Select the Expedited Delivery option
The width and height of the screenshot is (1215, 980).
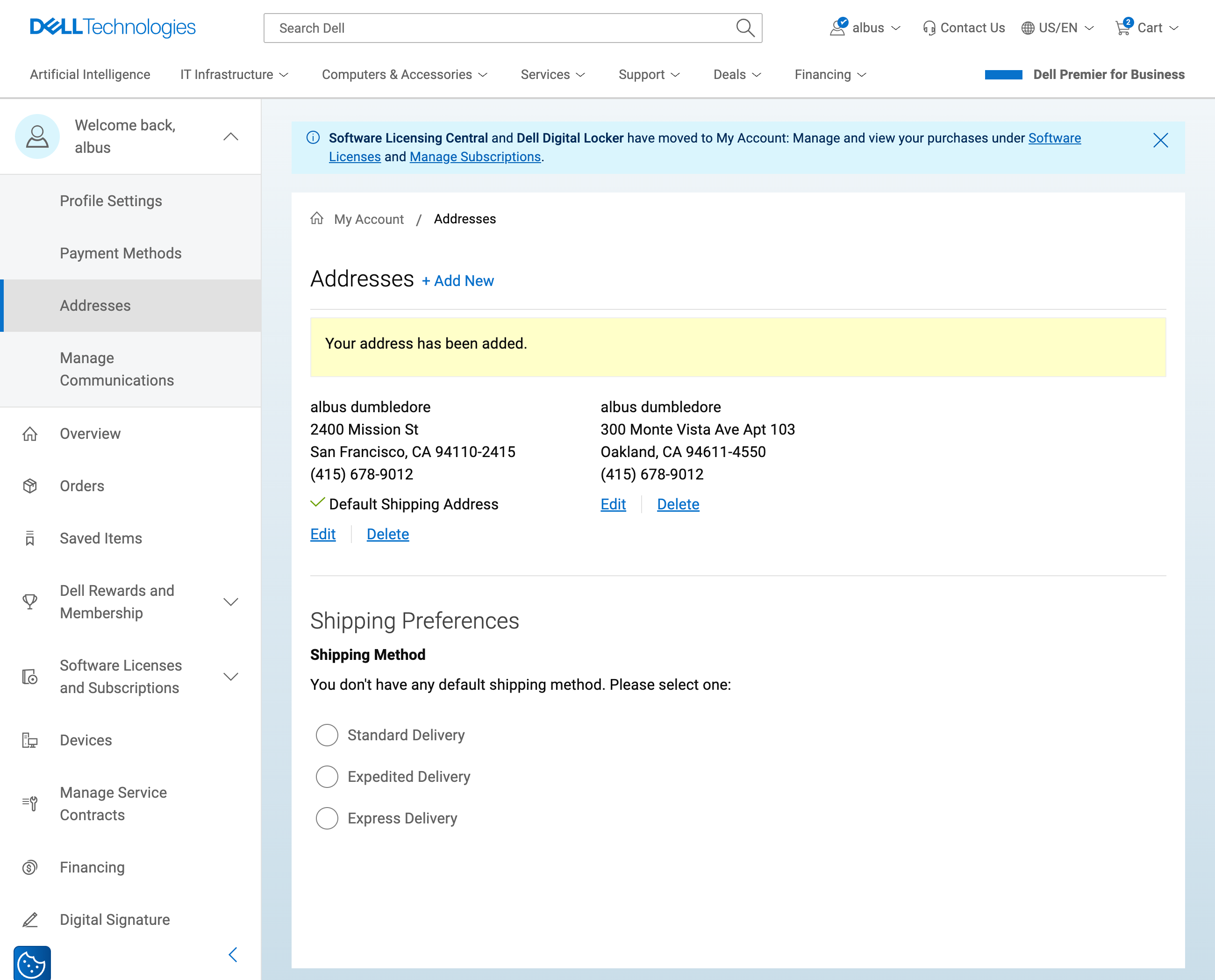click(327, 777)
